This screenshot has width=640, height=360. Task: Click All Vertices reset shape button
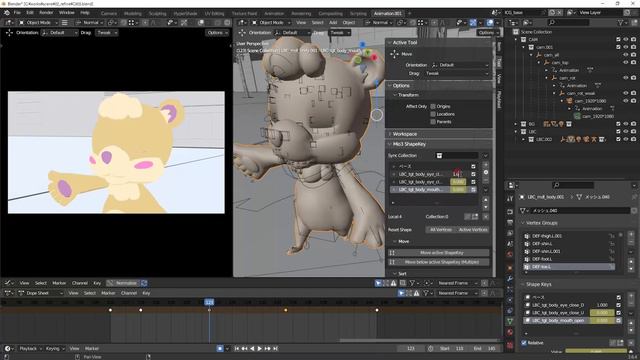coord(441,230)
